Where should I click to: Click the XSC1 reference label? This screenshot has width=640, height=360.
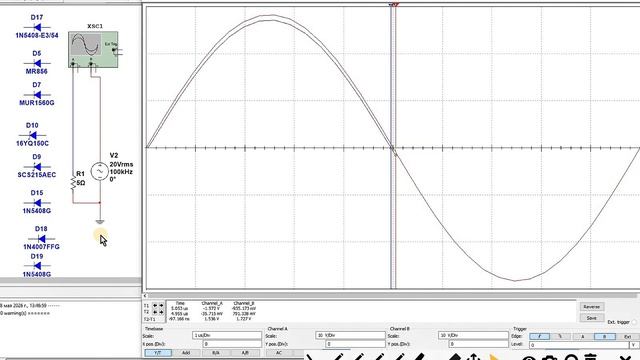95,26
